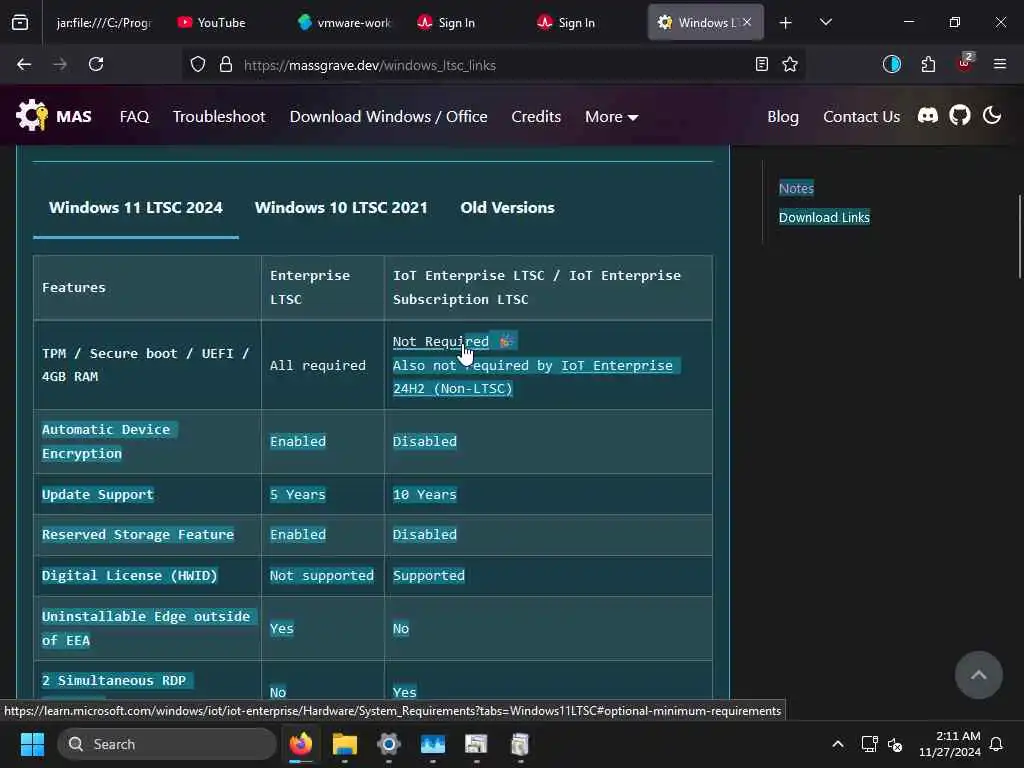Toggle reader view icon
Screen dimensions: 1024x768
tap(761, 64)
